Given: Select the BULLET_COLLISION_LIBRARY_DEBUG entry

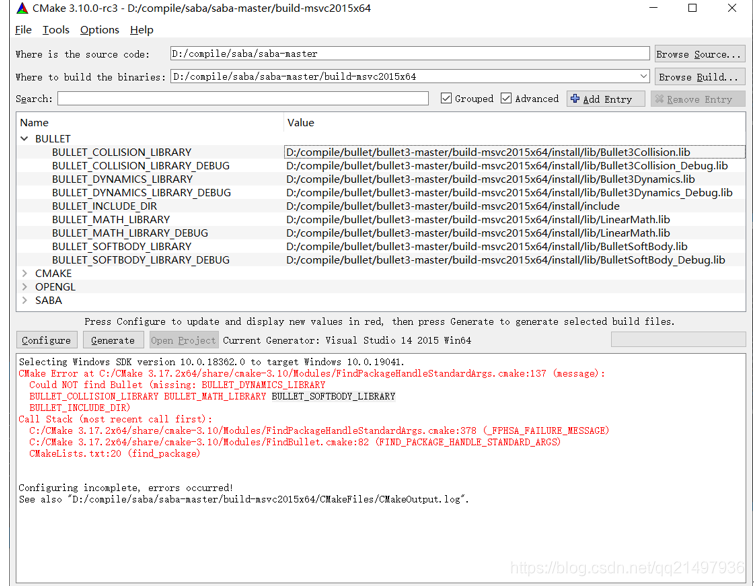Looking at the screenshot, I should pos(141,165).
